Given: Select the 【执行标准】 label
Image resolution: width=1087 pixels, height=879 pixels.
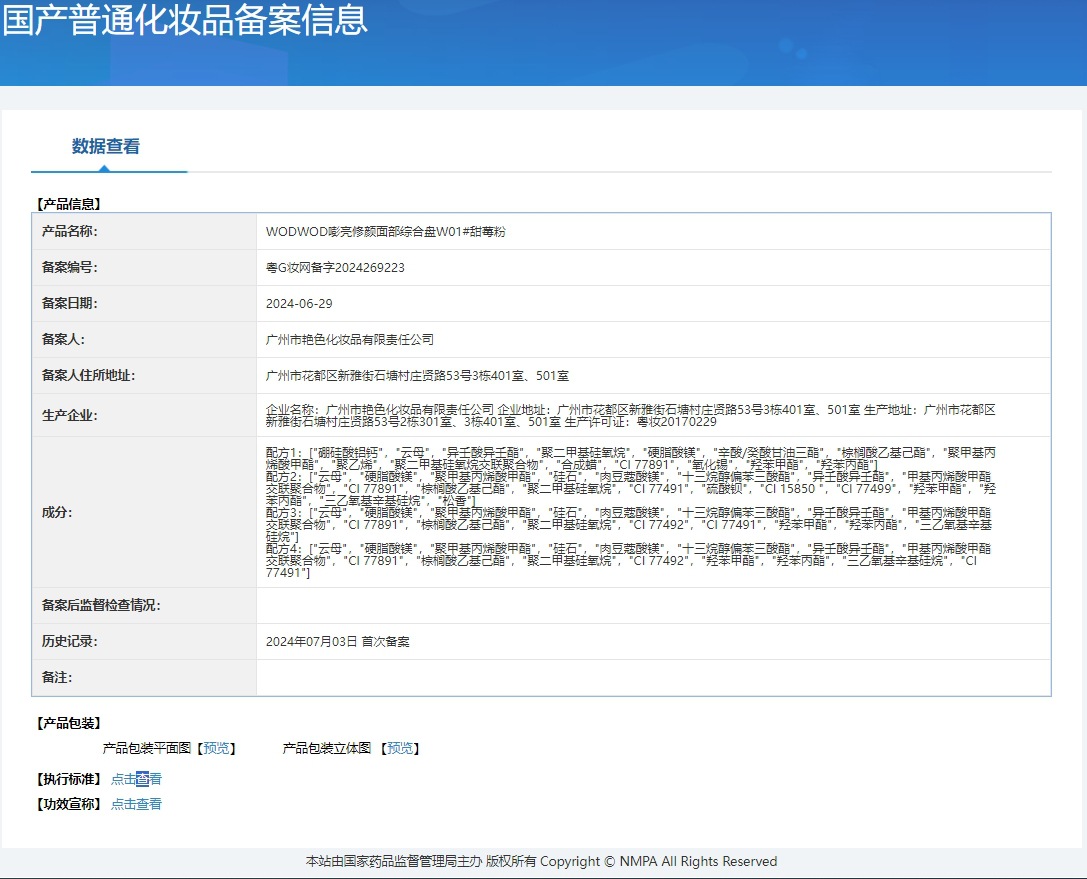Looking at the screenshot, I should point(69,779).
